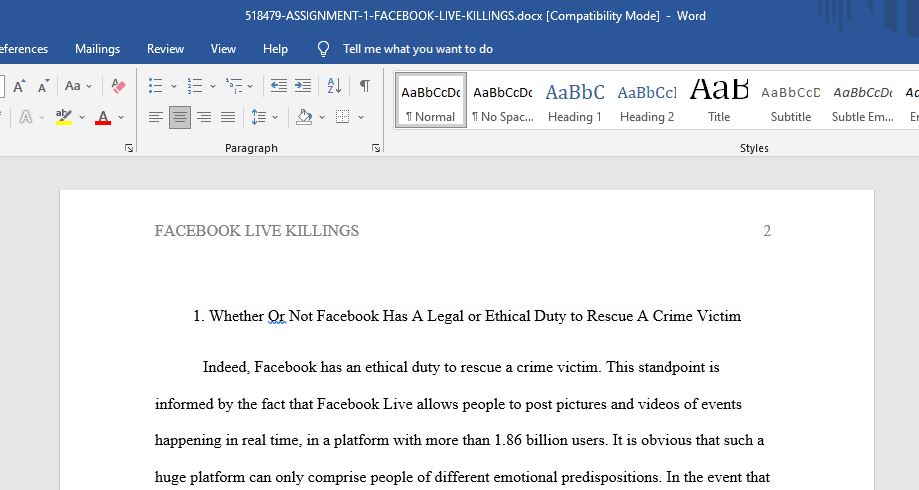919x490 pixels.
Task: Increase font size with the grow button
Action: 19,86
